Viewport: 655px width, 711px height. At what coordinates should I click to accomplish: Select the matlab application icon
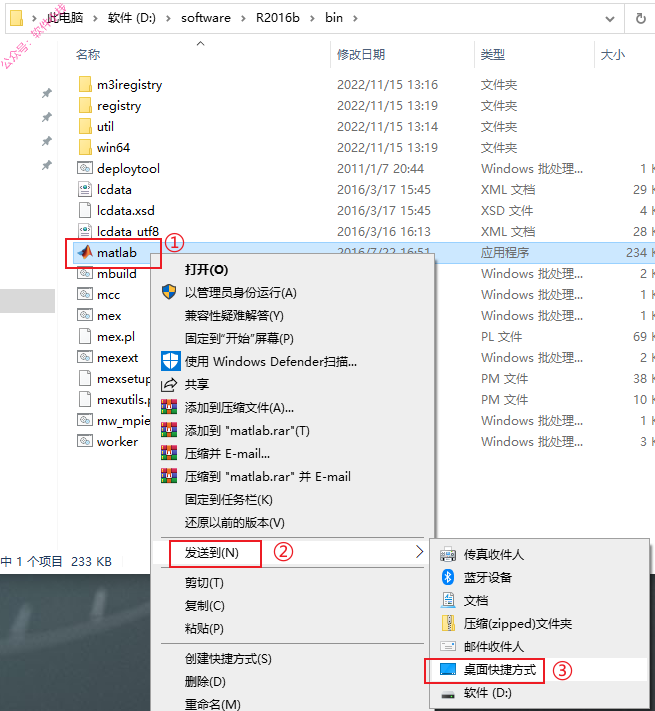click(85, 252)
